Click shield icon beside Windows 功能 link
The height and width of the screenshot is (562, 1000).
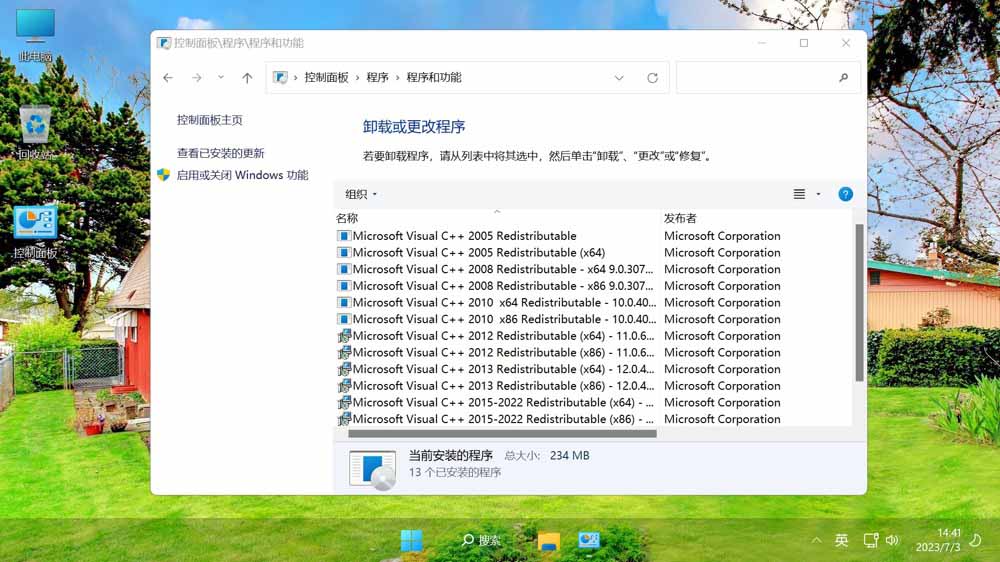(x=164, y=175)
